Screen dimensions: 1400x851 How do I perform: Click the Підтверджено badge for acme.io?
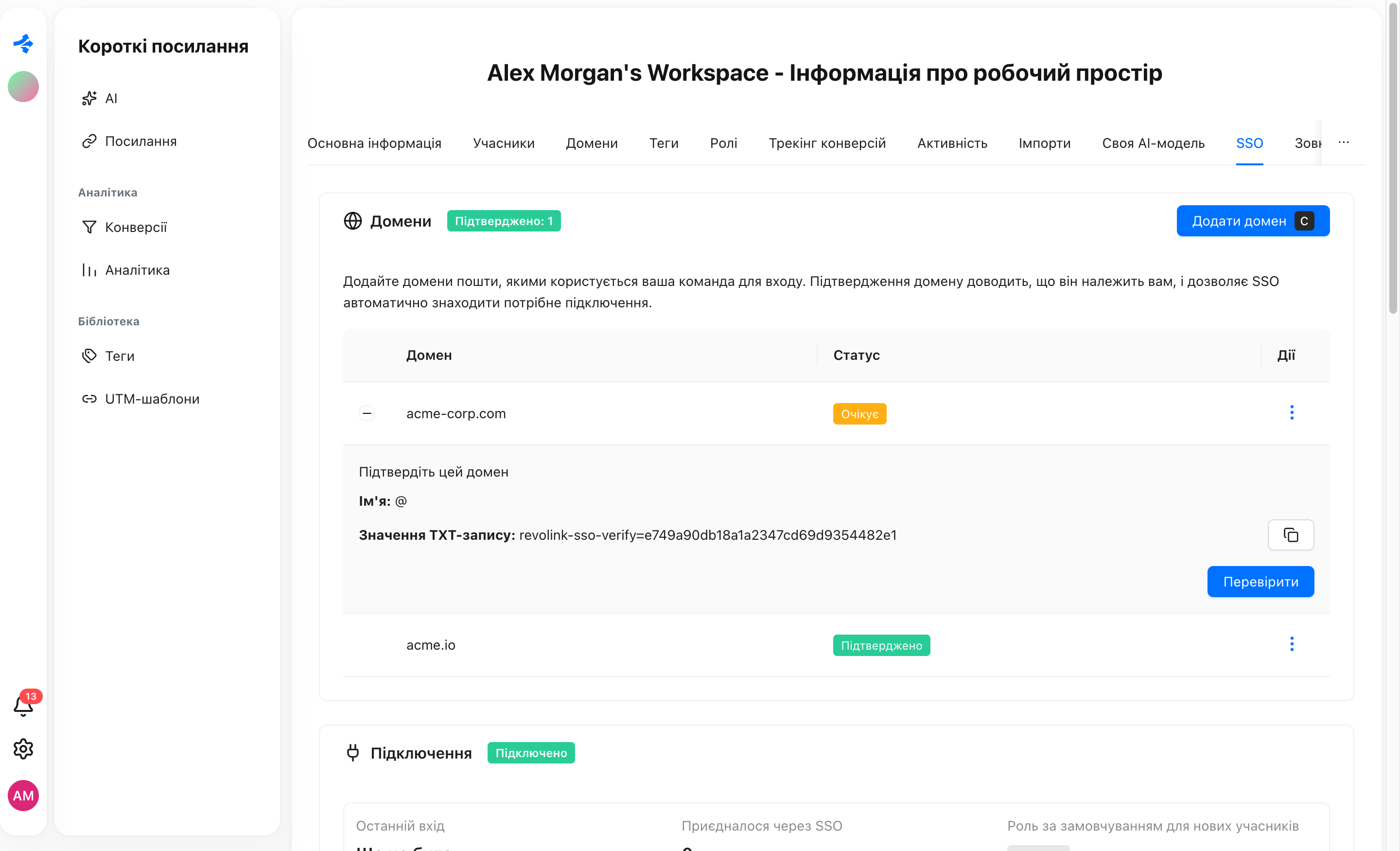[881, 645]
